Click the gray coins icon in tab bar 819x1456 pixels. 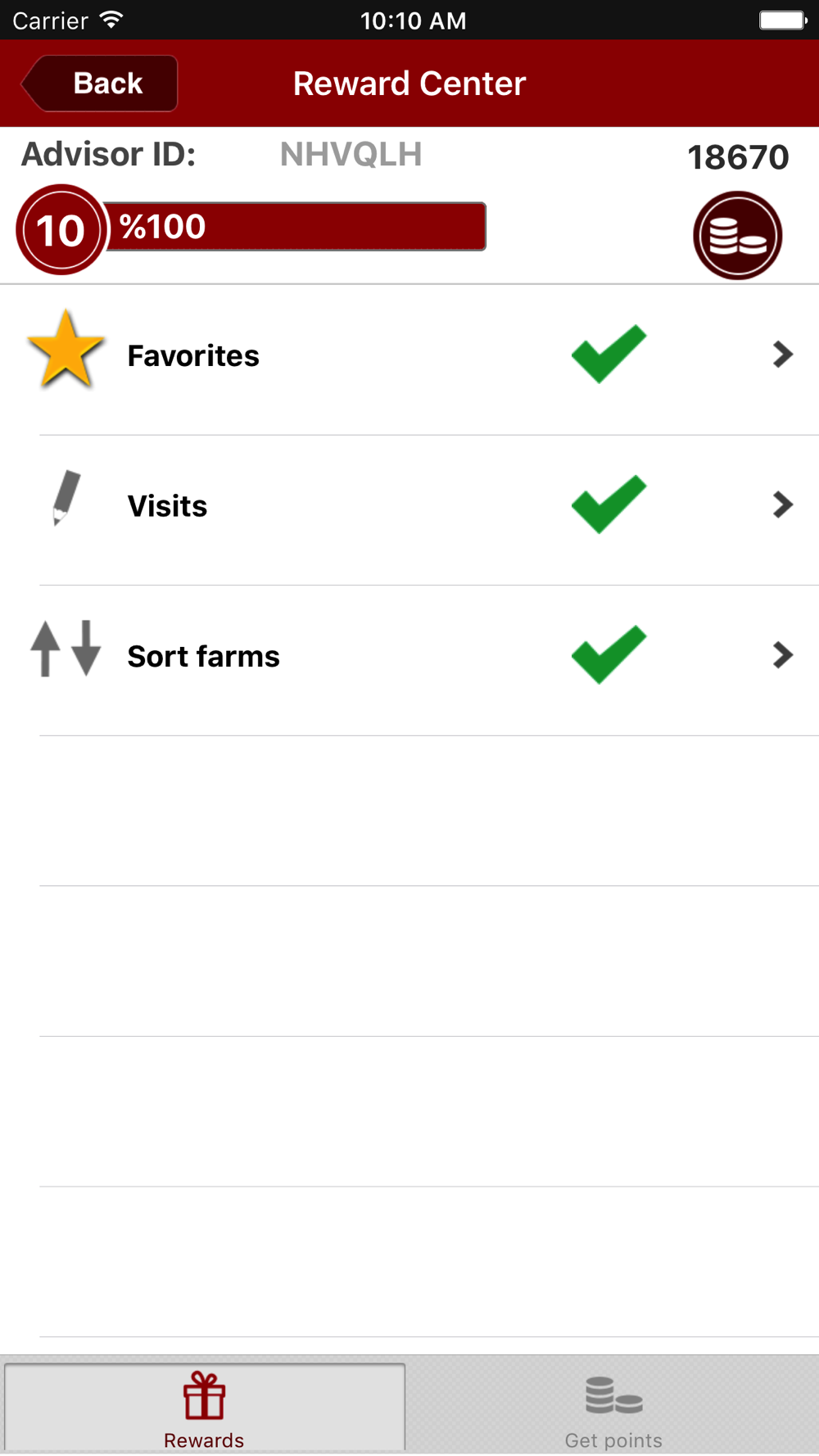(613, 1395)
